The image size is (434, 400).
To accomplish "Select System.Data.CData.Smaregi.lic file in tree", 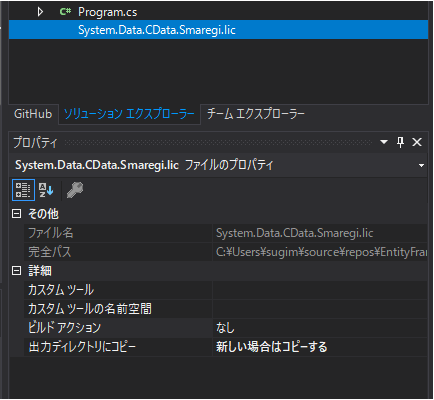I will 218,30.
